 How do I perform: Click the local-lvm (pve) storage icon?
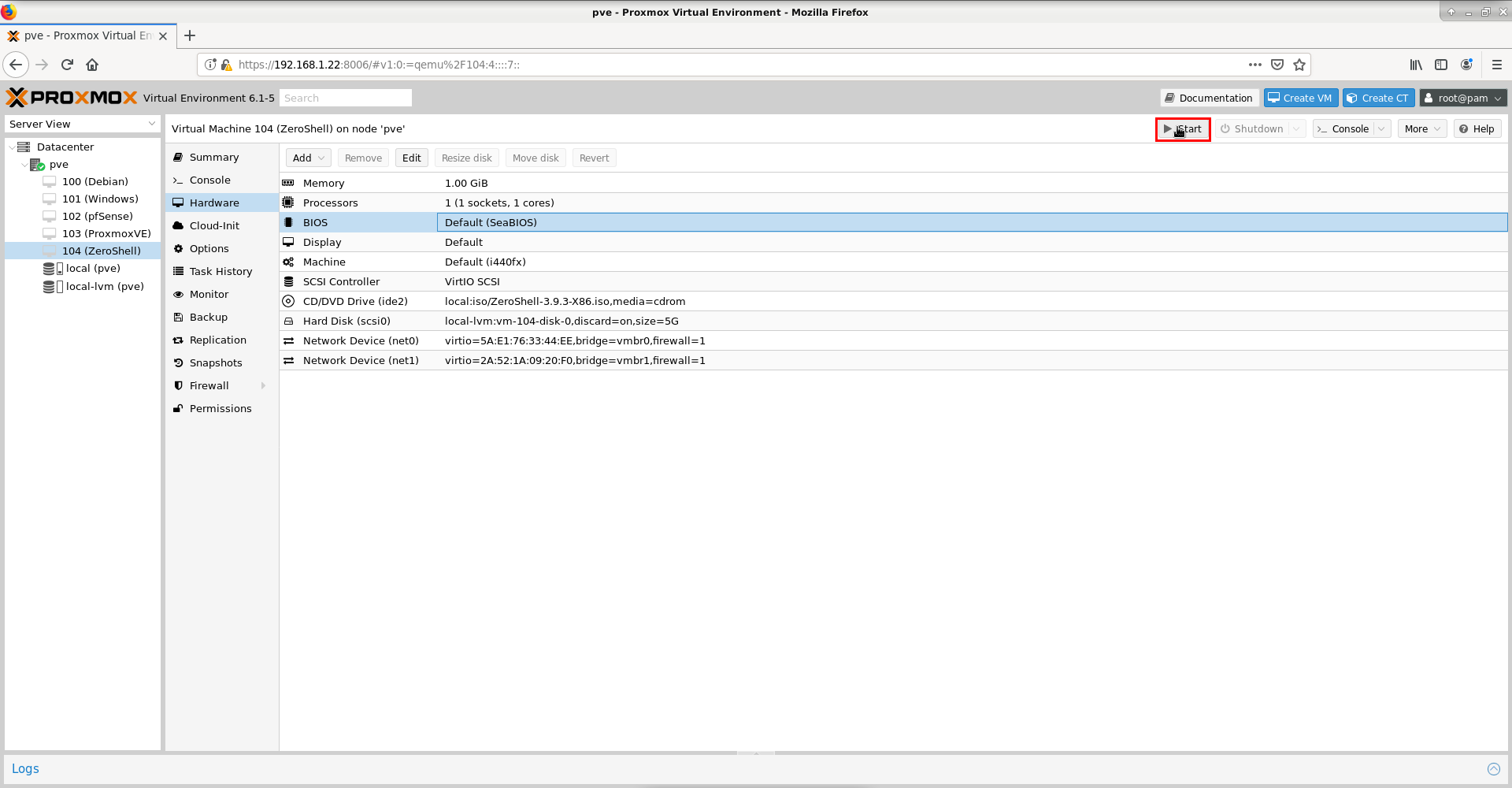tap(53, 287)
